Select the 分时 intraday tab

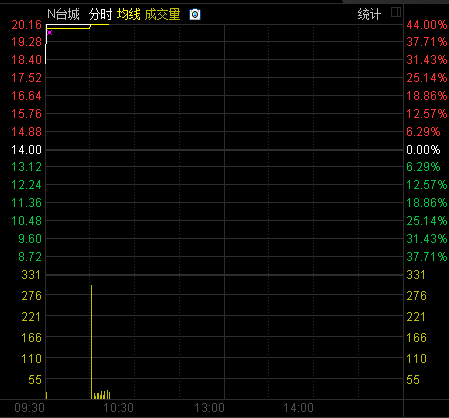(x=100, y=14)
